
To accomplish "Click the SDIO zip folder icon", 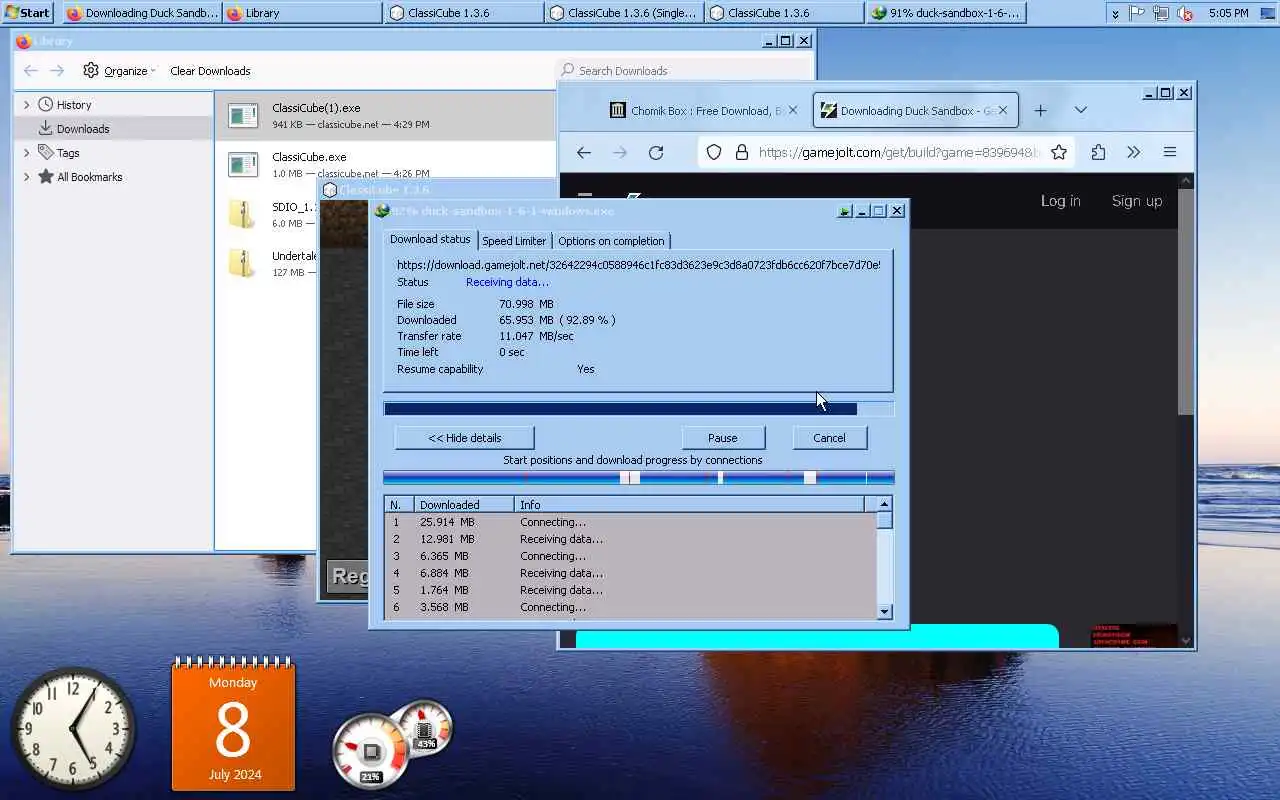I will (241, 215).
